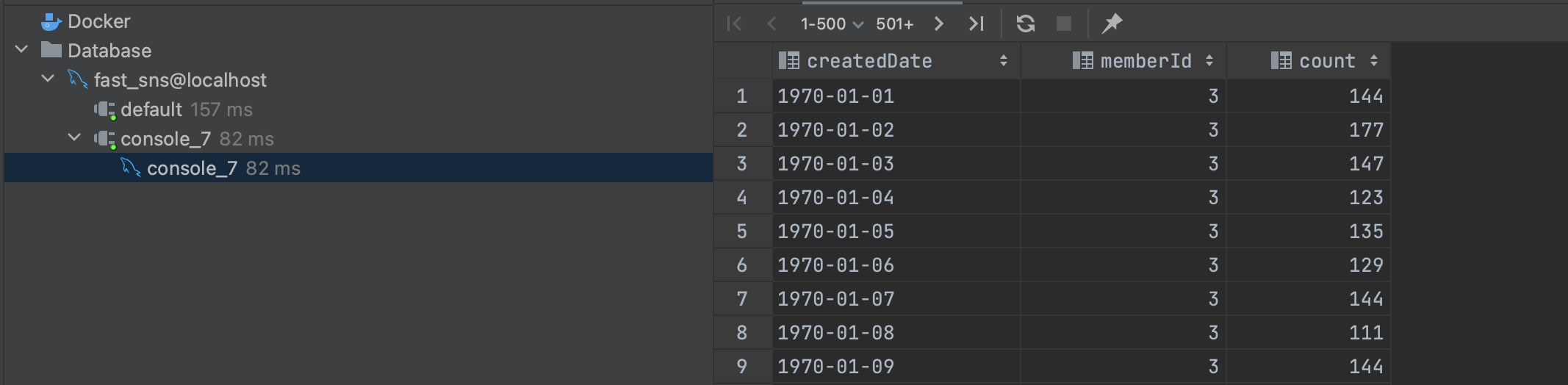Go to previous page arrow
The height and width of the screenshot is (385, 1568).
[x=772, y=24]
